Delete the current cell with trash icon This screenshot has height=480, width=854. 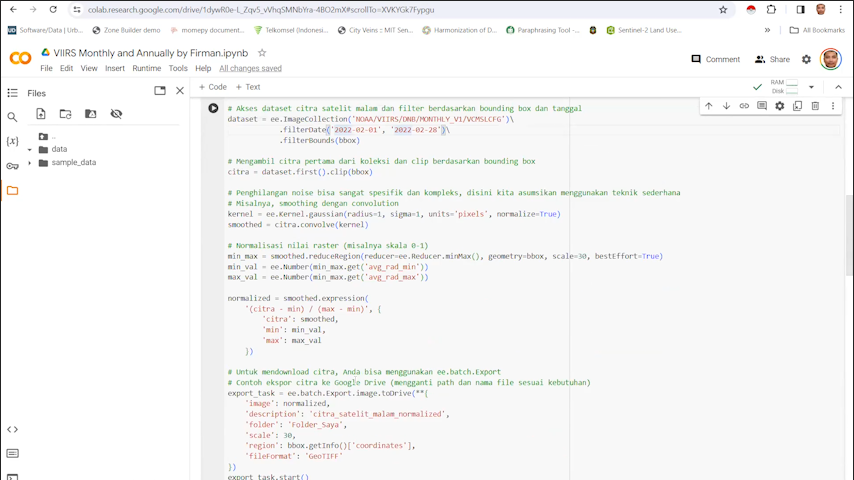point(815,106)
